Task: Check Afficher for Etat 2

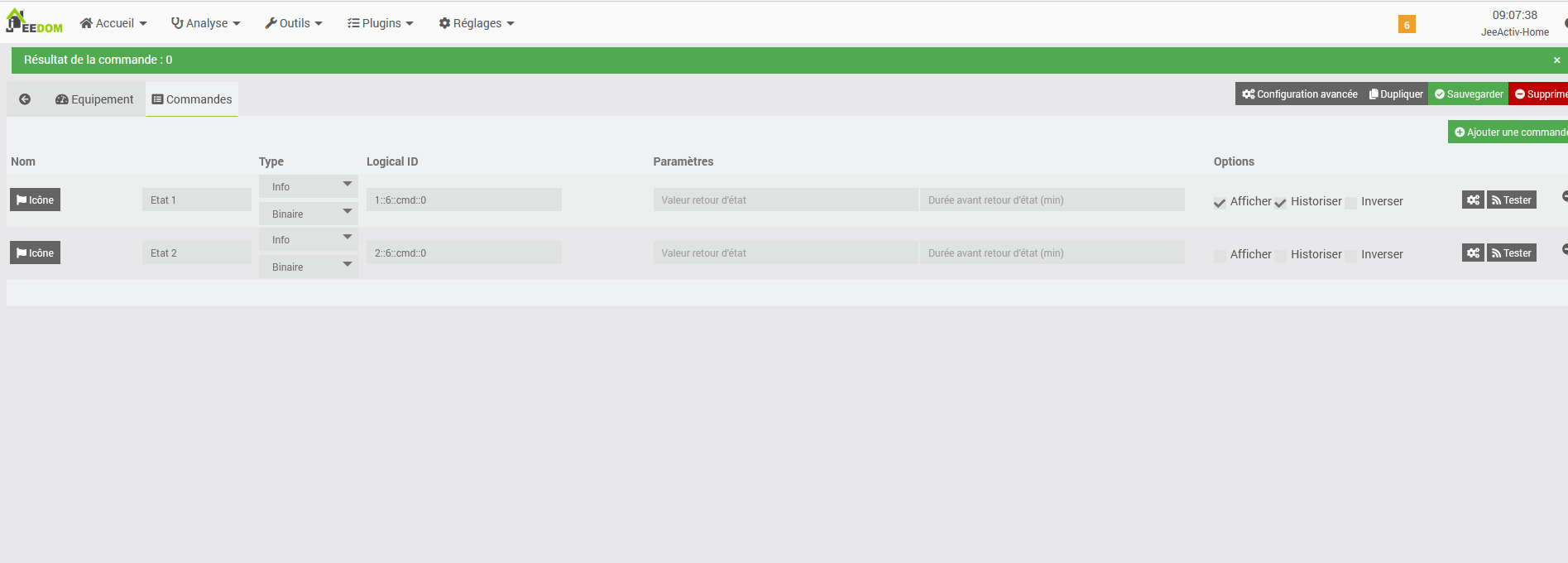Action: point(1220,256)
